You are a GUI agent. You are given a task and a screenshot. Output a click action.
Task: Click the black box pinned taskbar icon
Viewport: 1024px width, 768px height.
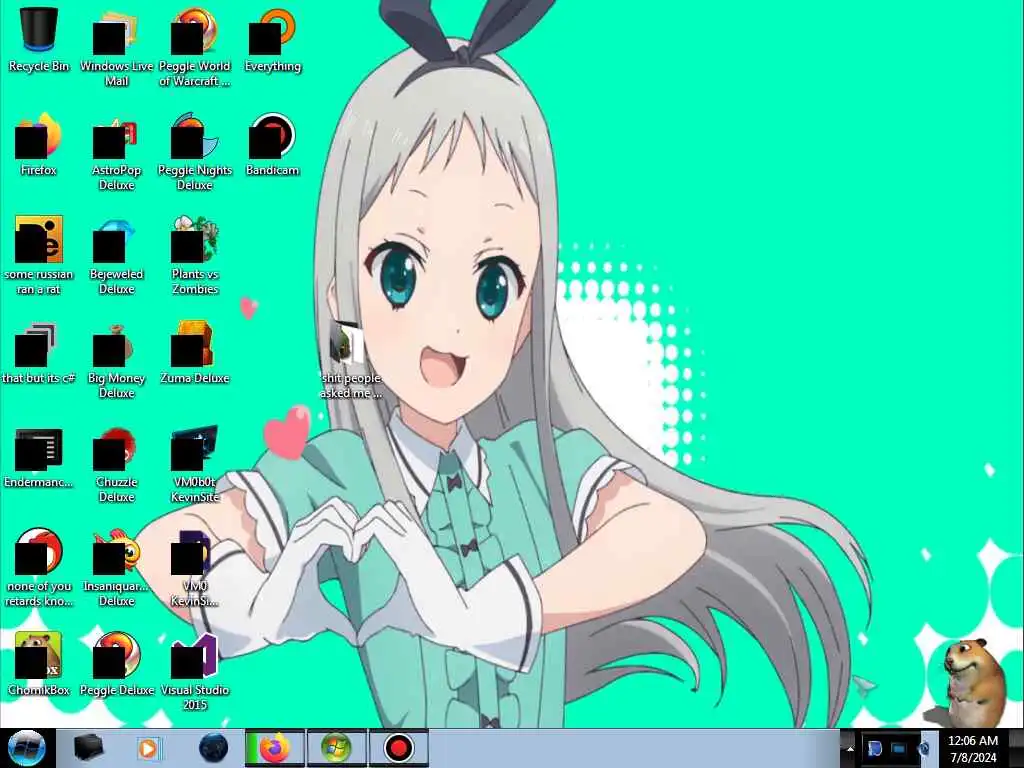point(88,748)
